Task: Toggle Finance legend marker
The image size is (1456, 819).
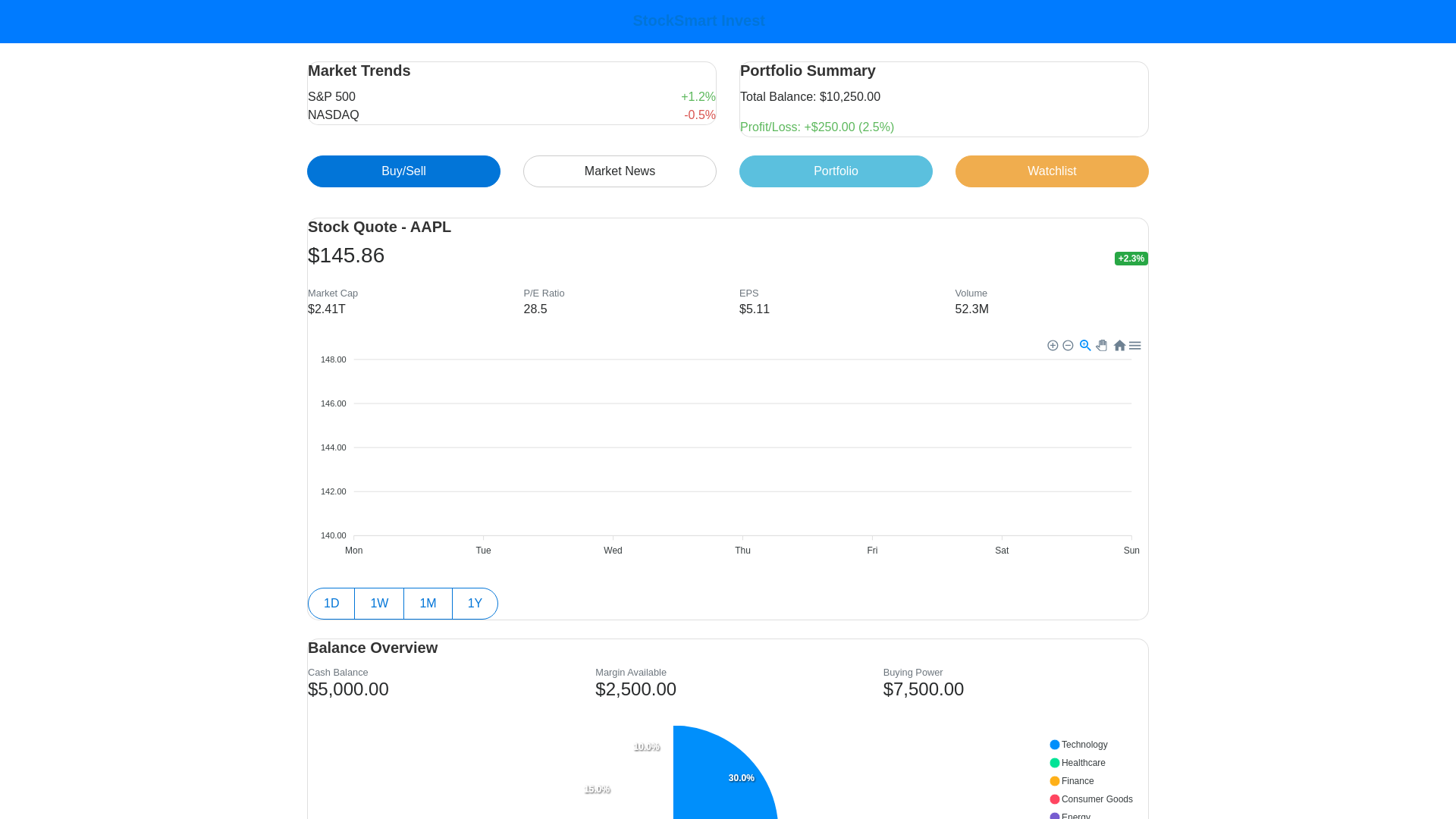Action: 1055,781
